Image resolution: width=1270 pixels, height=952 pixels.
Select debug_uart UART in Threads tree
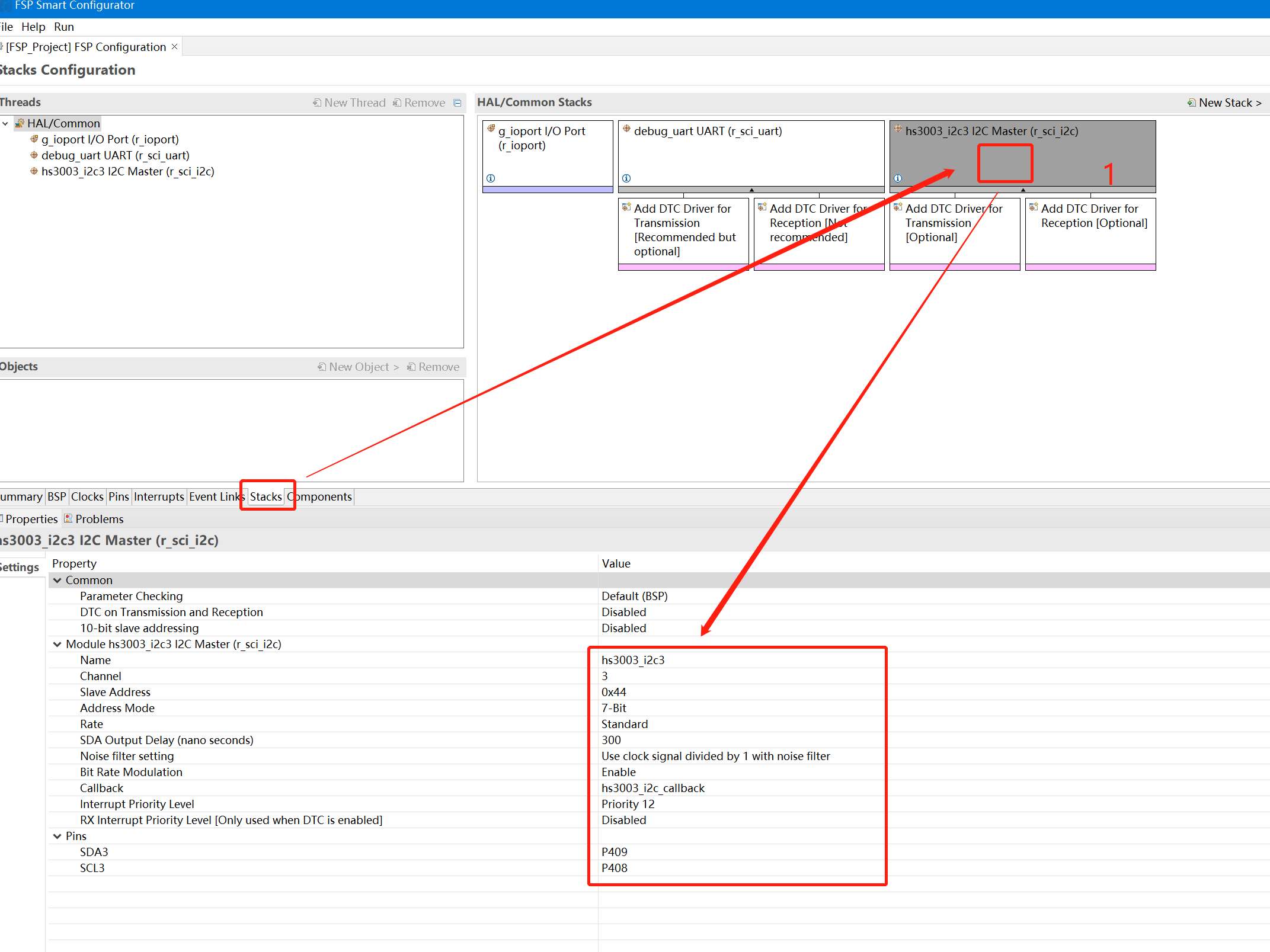click(x=116, y=155)
